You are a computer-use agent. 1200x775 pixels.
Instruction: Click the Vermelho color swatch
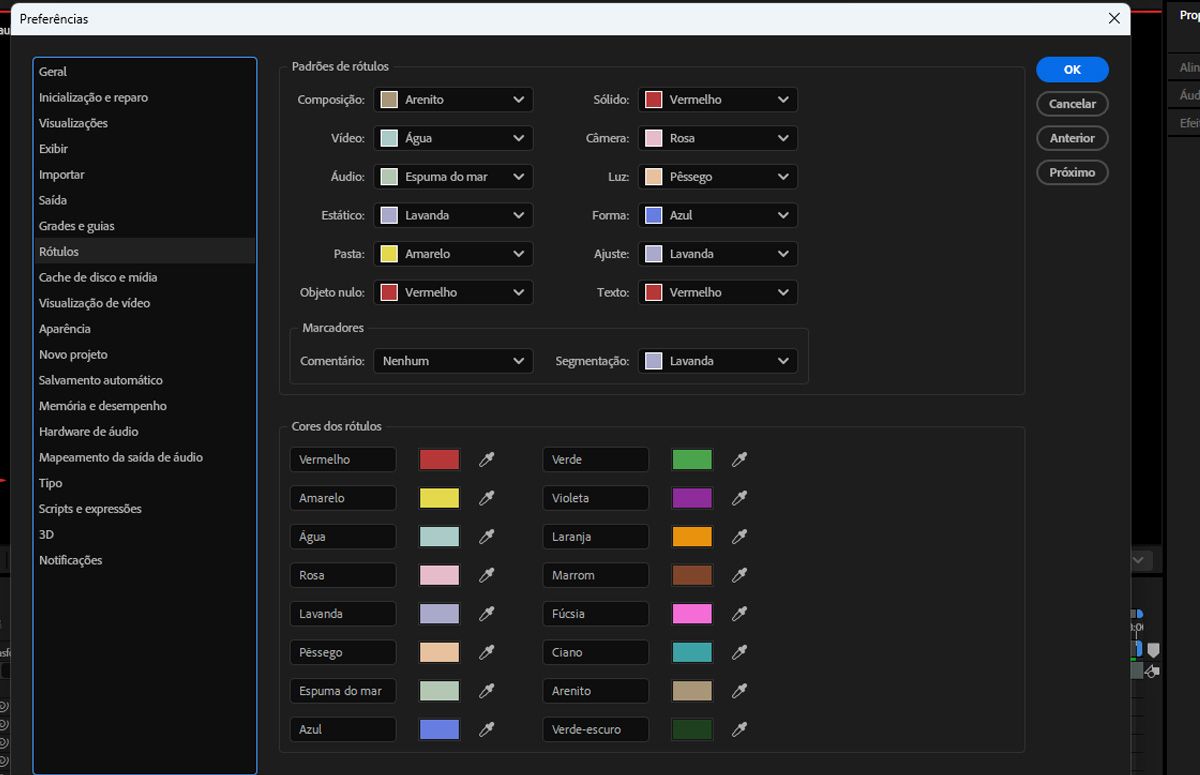[x=439, y=460]
